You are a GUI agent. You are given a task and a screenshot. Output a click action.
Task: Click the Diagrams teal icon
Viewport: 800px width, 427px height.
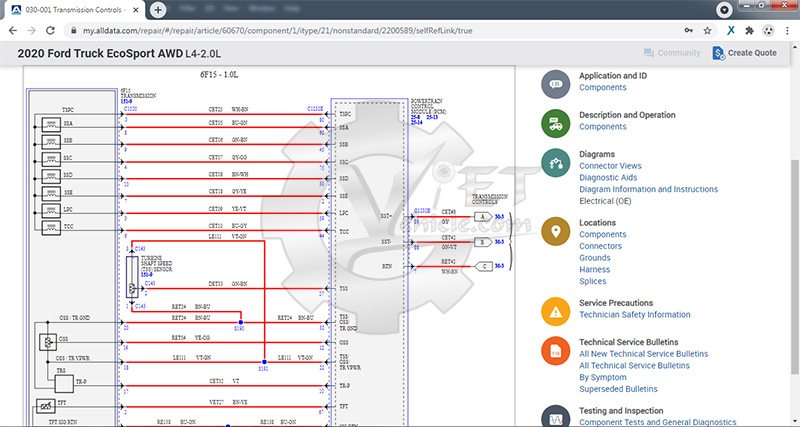point(556,163)
